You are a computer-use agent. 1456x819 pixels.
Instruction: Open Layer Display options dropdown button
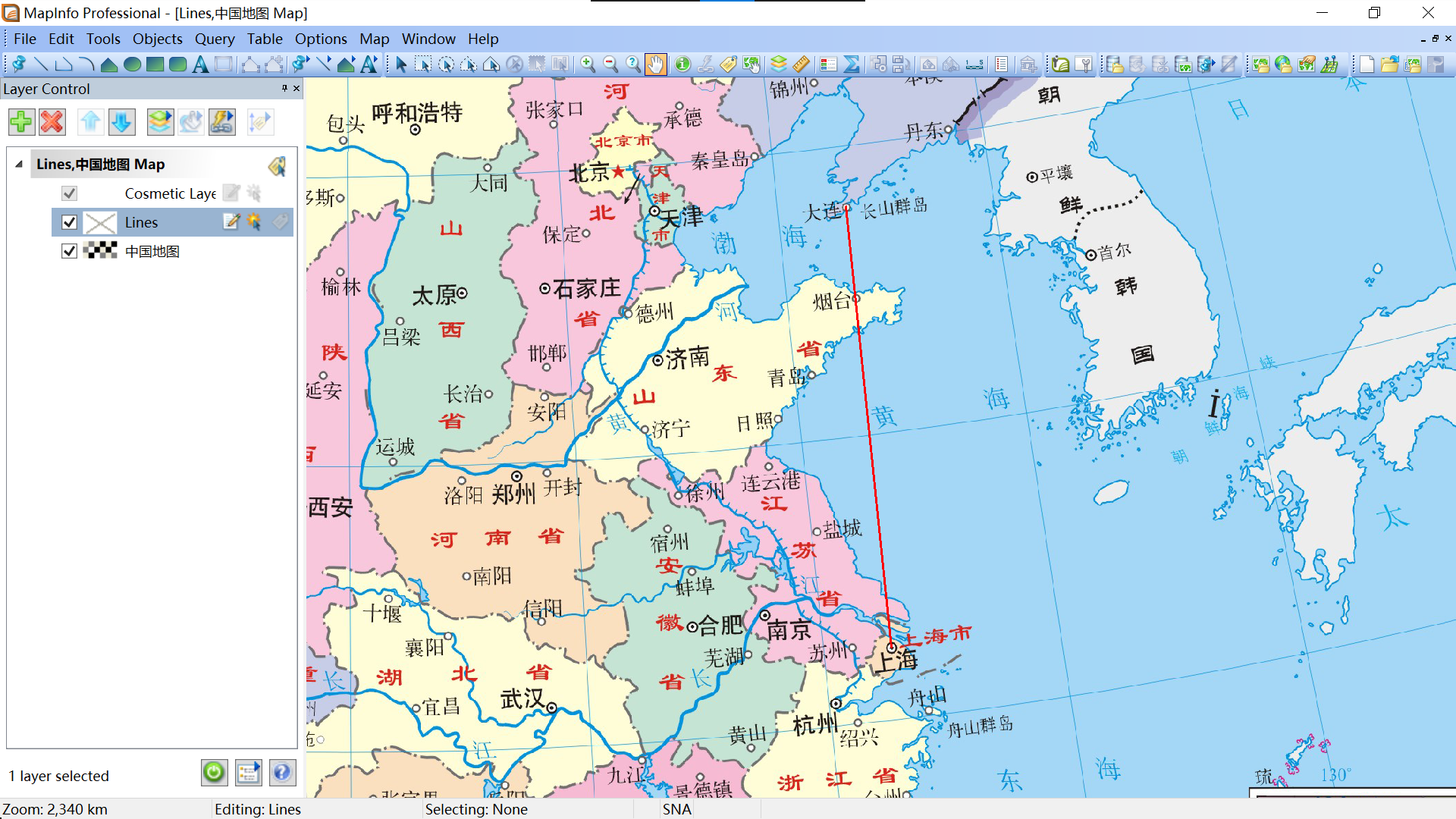tap(160, 122)
